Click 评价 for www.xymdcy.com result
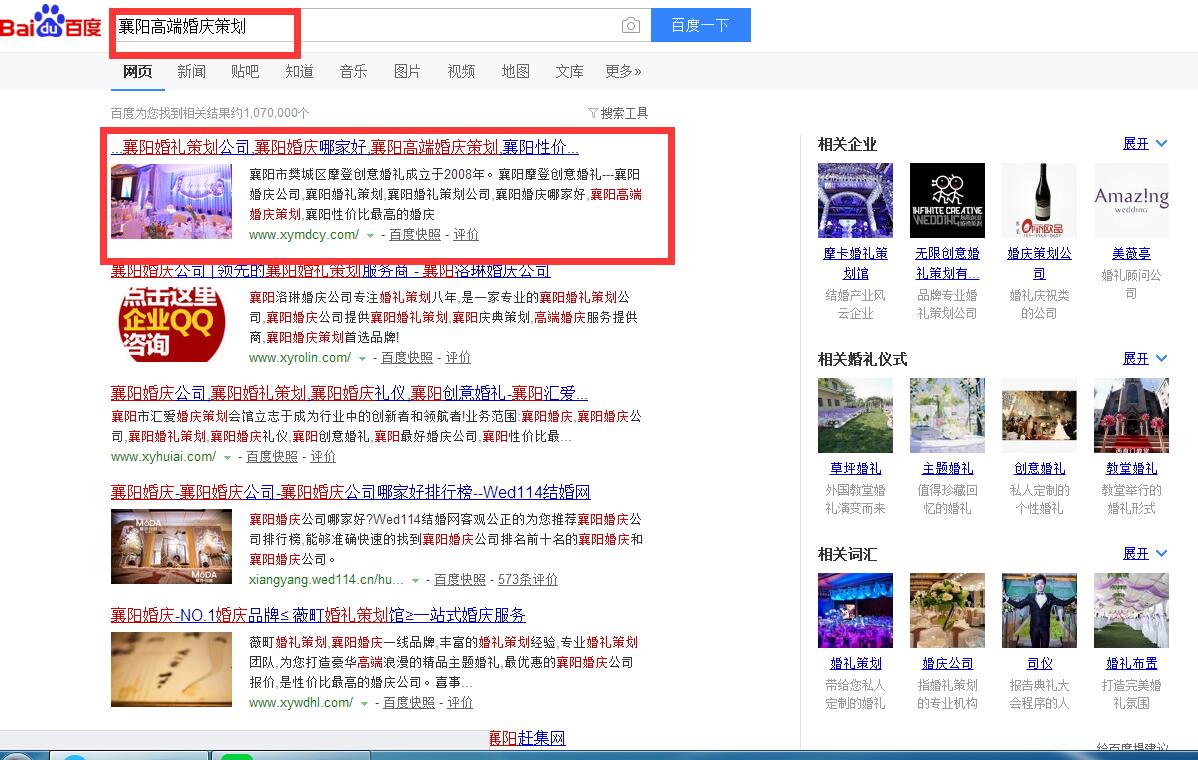This screenshot has width=1198, height=760. (466, 234)
